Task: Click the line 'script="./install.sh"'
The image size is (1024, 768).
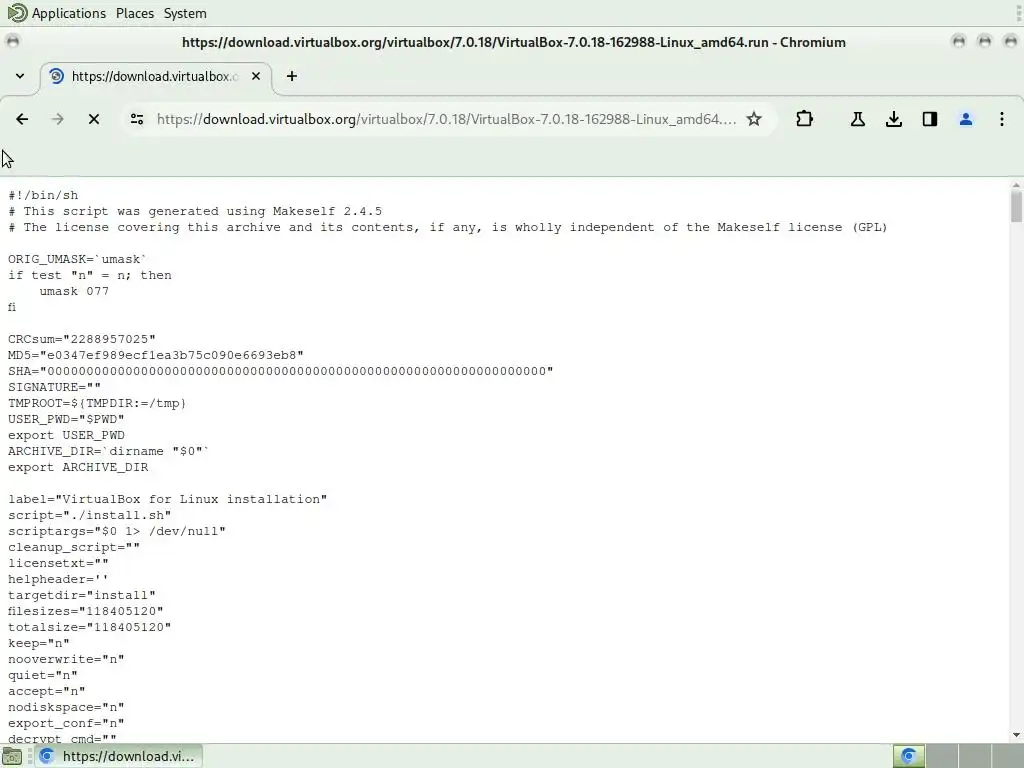Action: pyautogui.click(x=89, y=515)
